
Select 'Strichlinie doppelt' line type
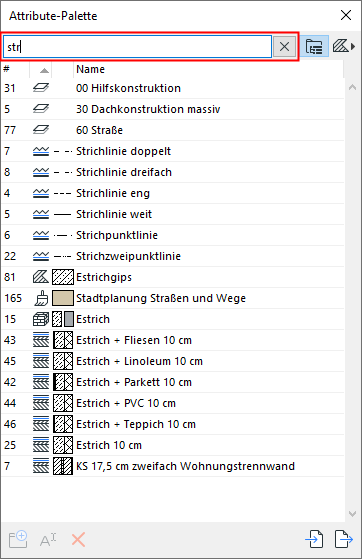tap(123, 151)
